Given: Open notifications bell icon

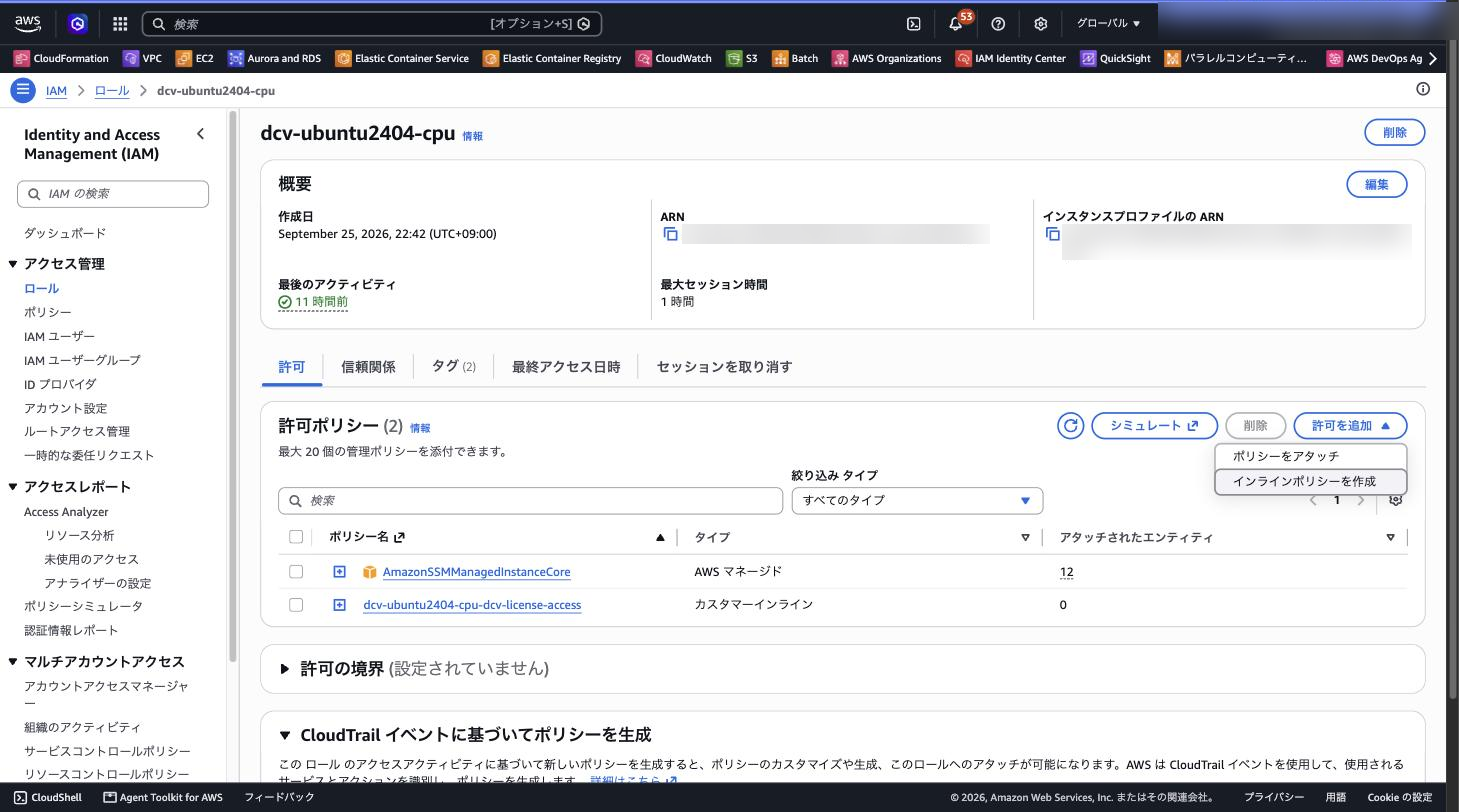Looking at the screenshot, I should coord(956,23).
